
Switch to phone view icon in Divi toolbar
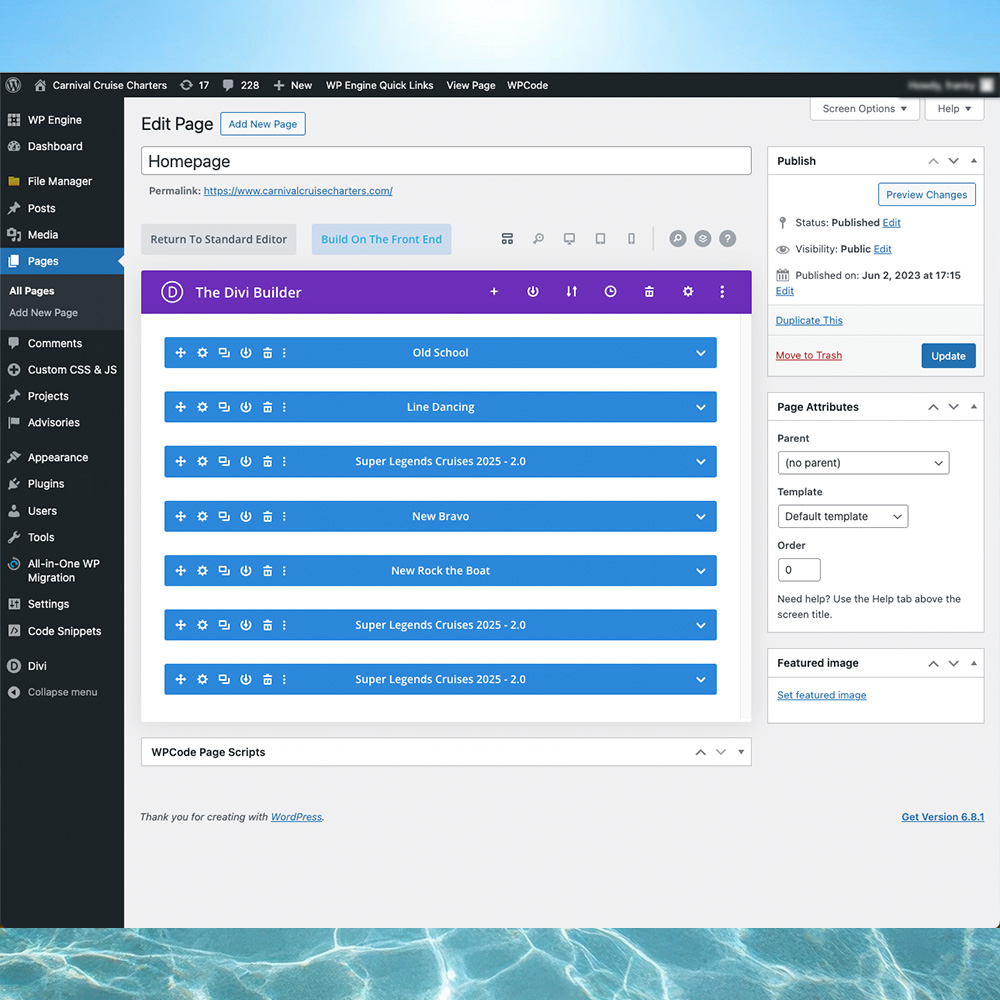(x=631, y=239)
